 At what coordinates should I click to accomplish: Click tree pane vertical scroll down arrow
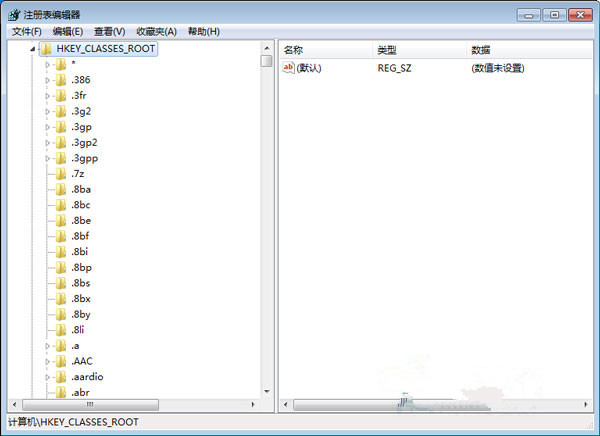[x=267, y=391]
